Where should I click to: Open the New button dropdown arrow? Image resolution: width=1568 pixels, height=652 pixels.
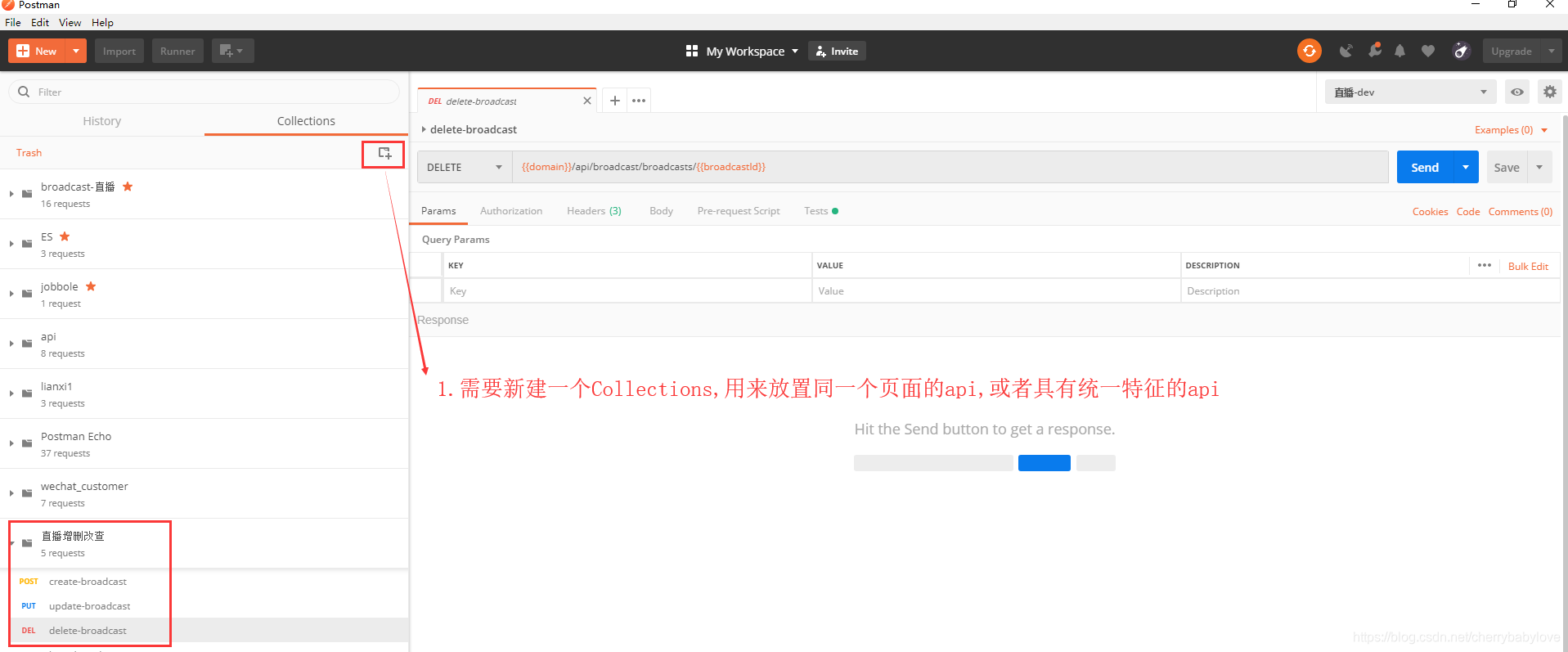(75, 51)
